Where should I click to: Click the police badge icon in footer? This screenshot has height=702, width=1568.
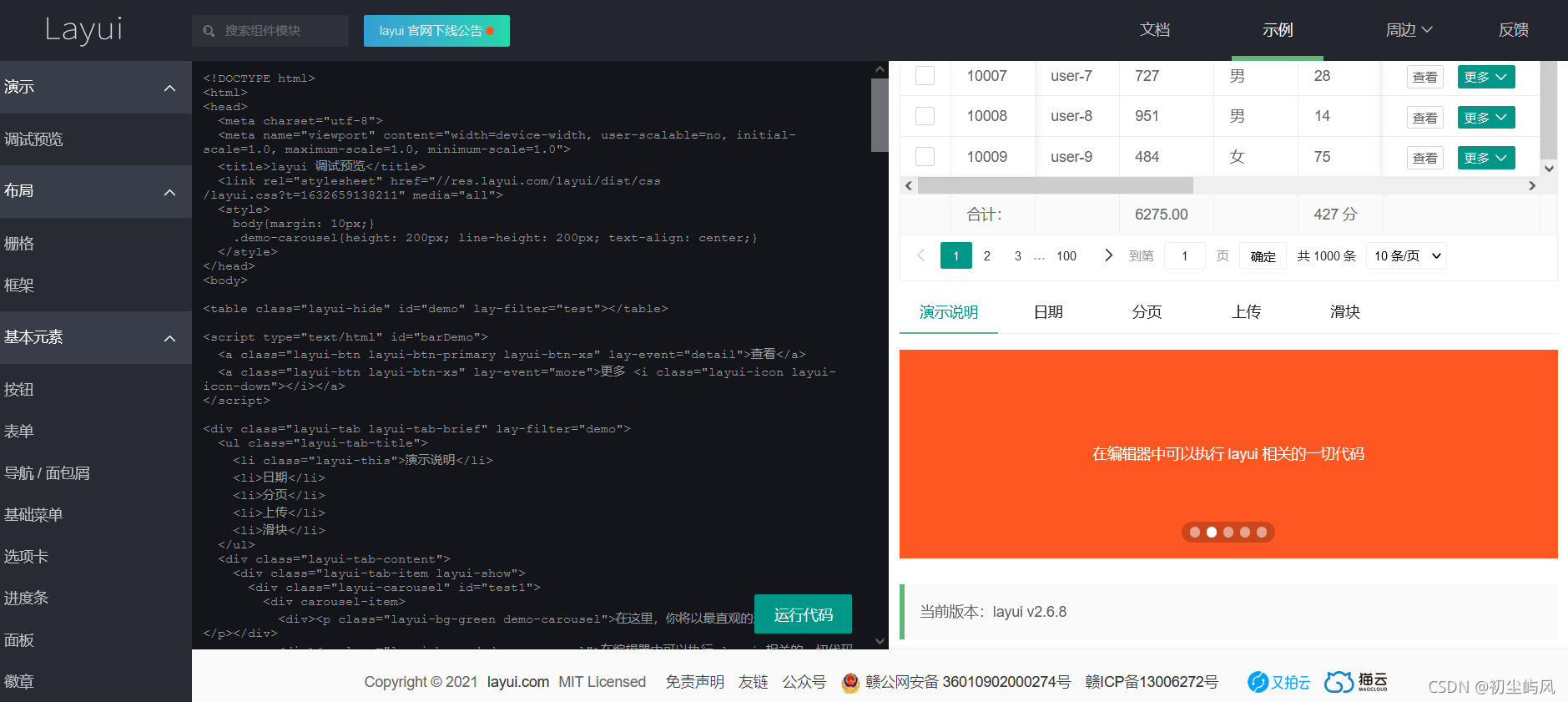(850, 683)
